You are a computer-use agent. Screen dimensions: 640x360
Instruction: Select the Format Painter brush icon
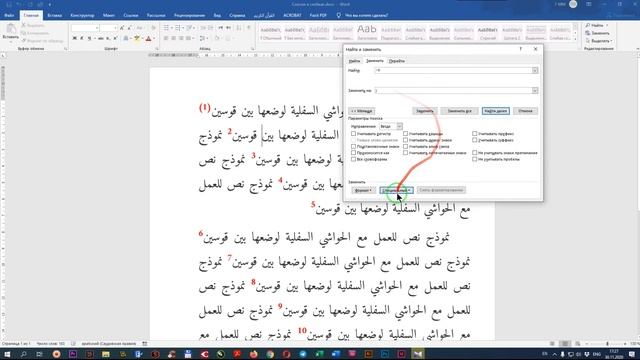tap(24, 40)
